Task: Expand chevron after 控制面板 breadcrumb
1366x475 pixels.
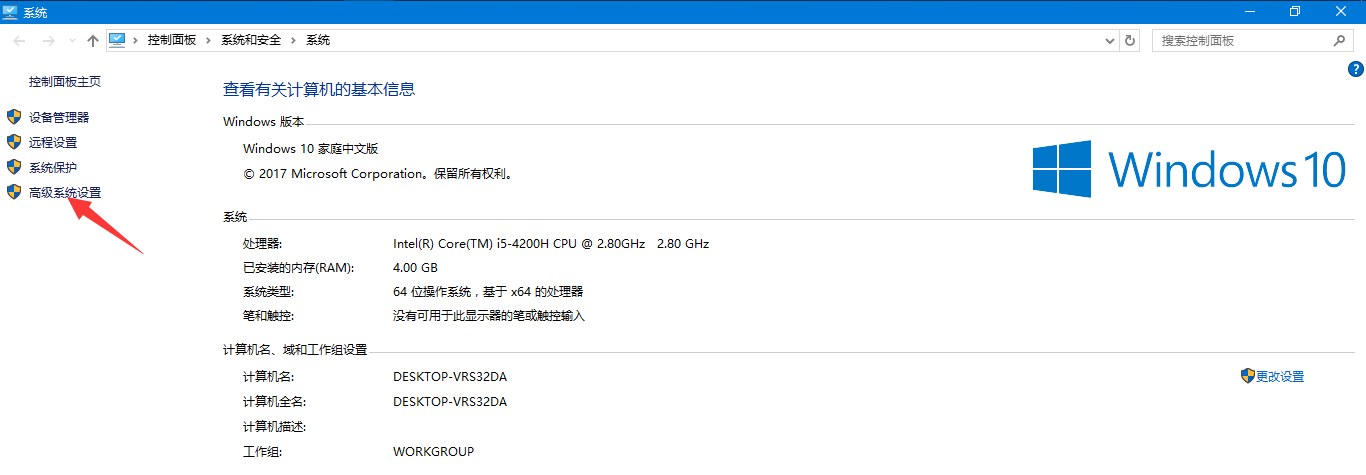Action: tap(209, 41)
